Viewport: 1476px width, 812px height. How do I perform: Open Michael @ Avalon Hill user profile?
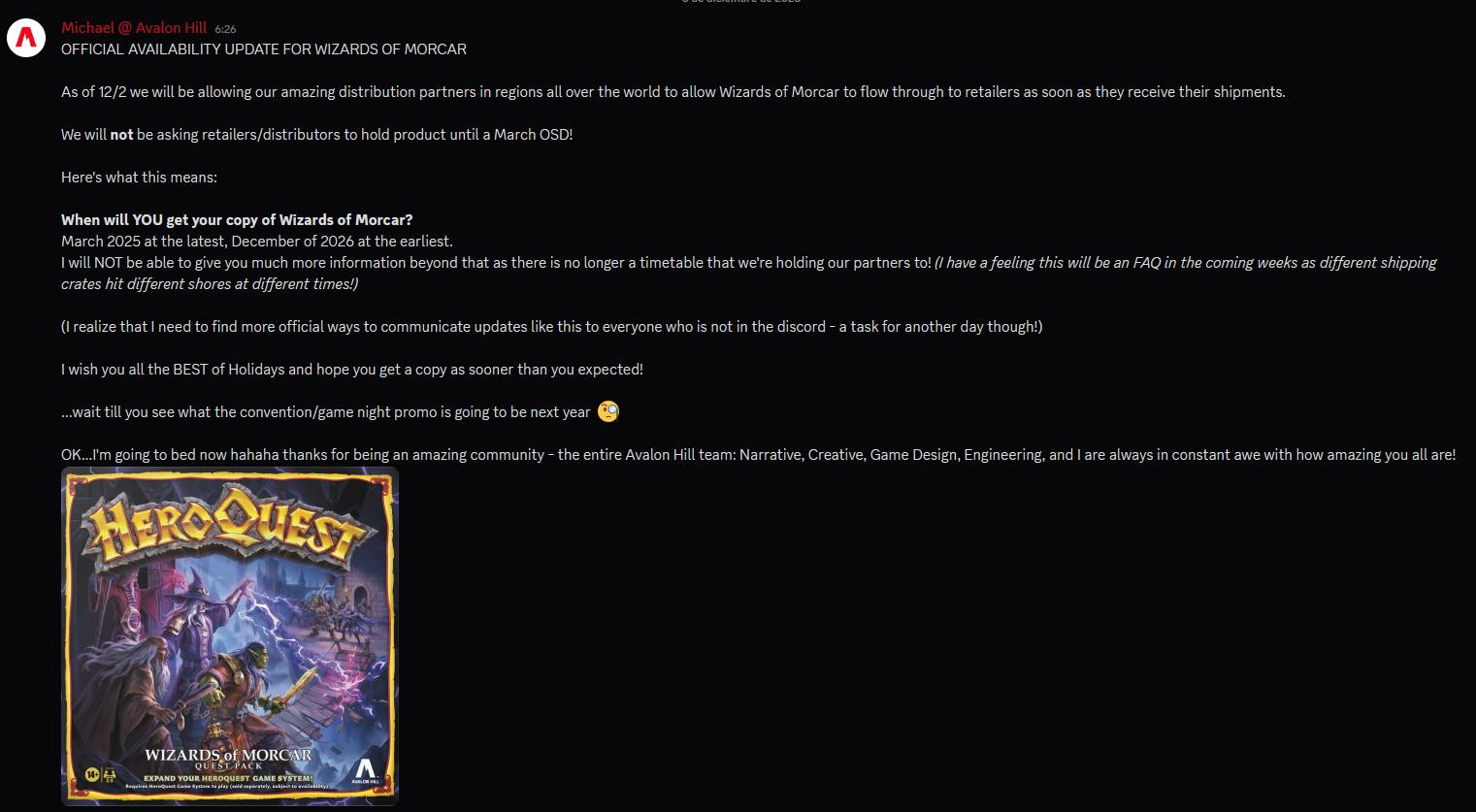click(x=134, y=28)
